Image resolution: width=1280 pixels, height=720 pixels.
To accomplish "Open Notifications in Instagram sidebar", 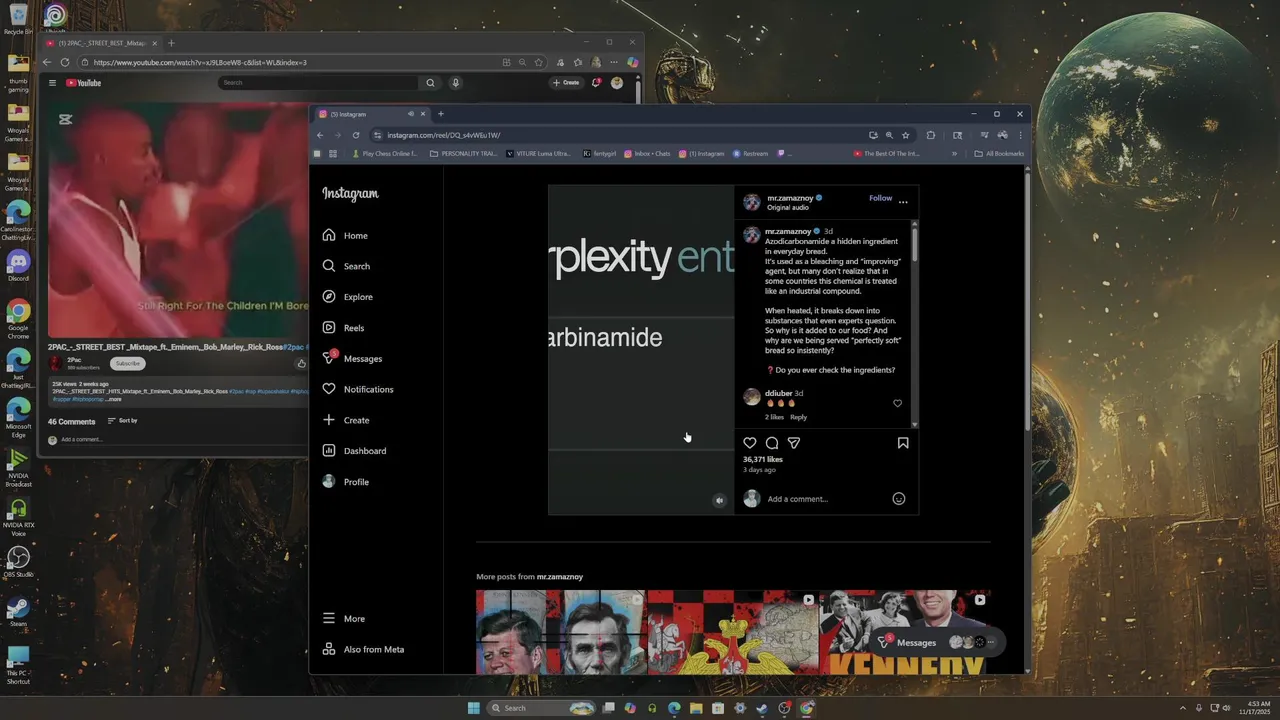I will click(357, 389).
